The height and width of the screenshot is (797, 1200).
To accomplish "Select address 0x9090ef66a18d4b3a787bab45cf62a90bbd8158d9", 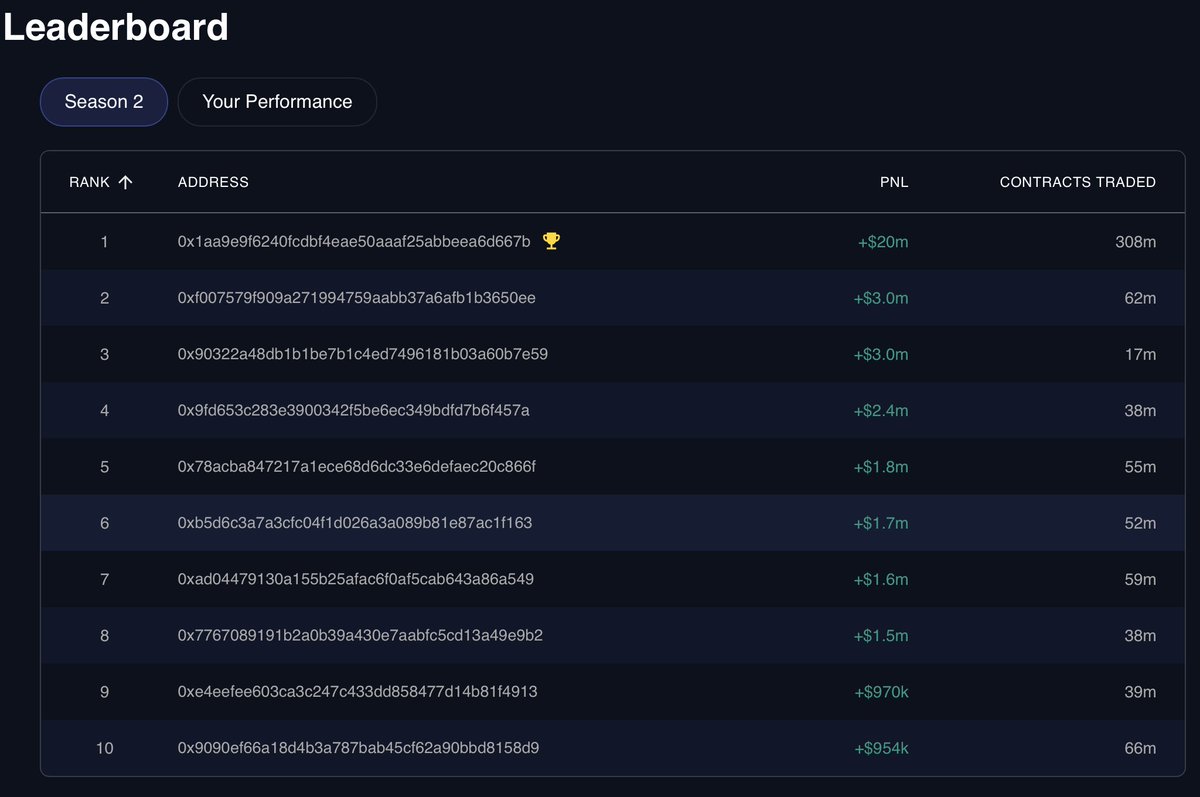I will pyautogui.click(x=358, y=748).
